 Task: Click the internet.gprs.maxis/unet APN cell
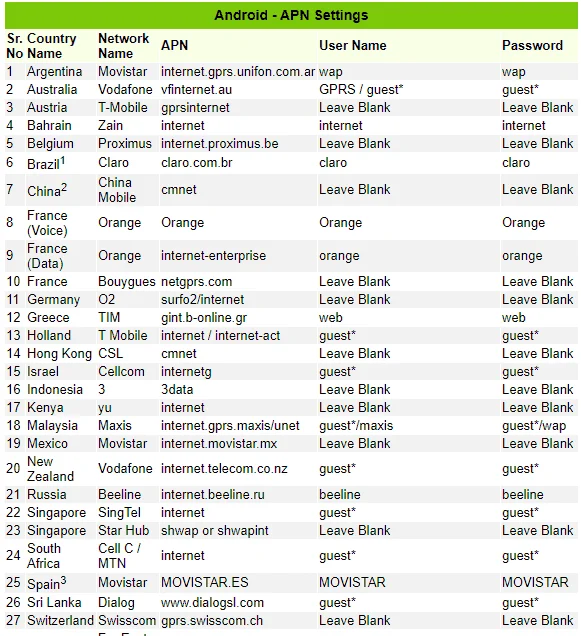tap(230, 425)
